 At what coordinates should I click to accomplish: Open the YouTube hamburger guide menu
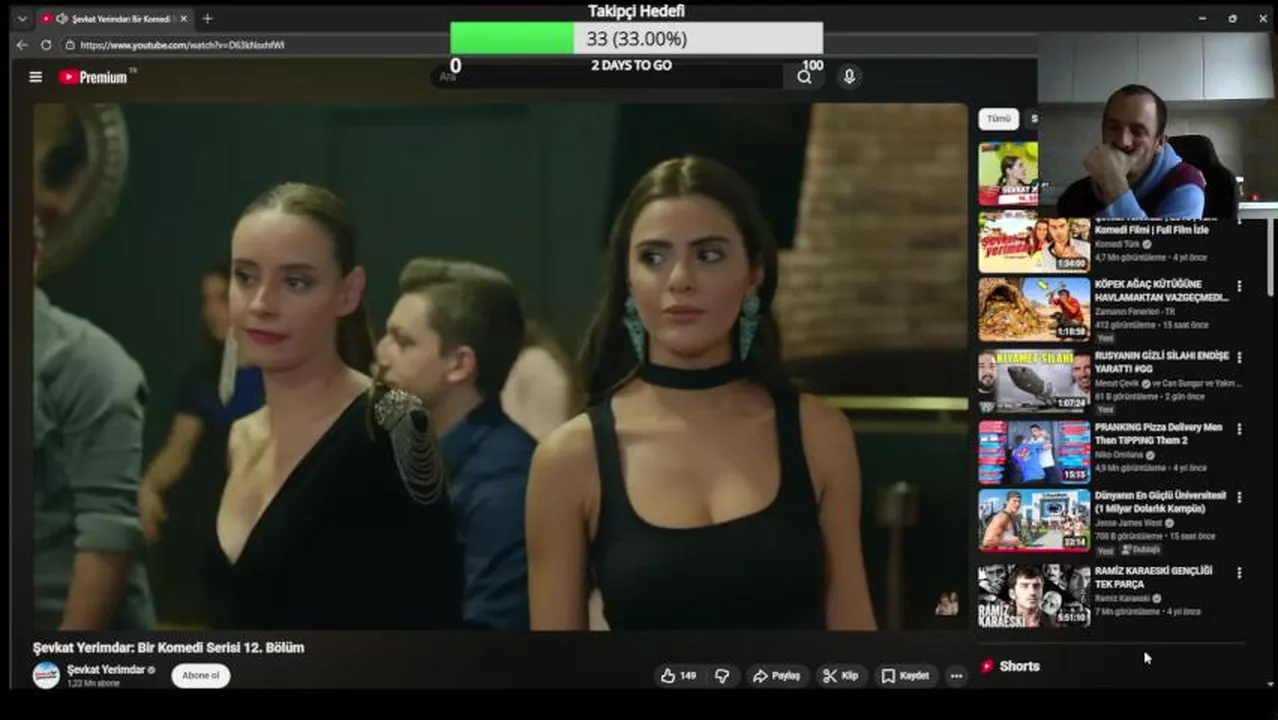tap(35, 77)
